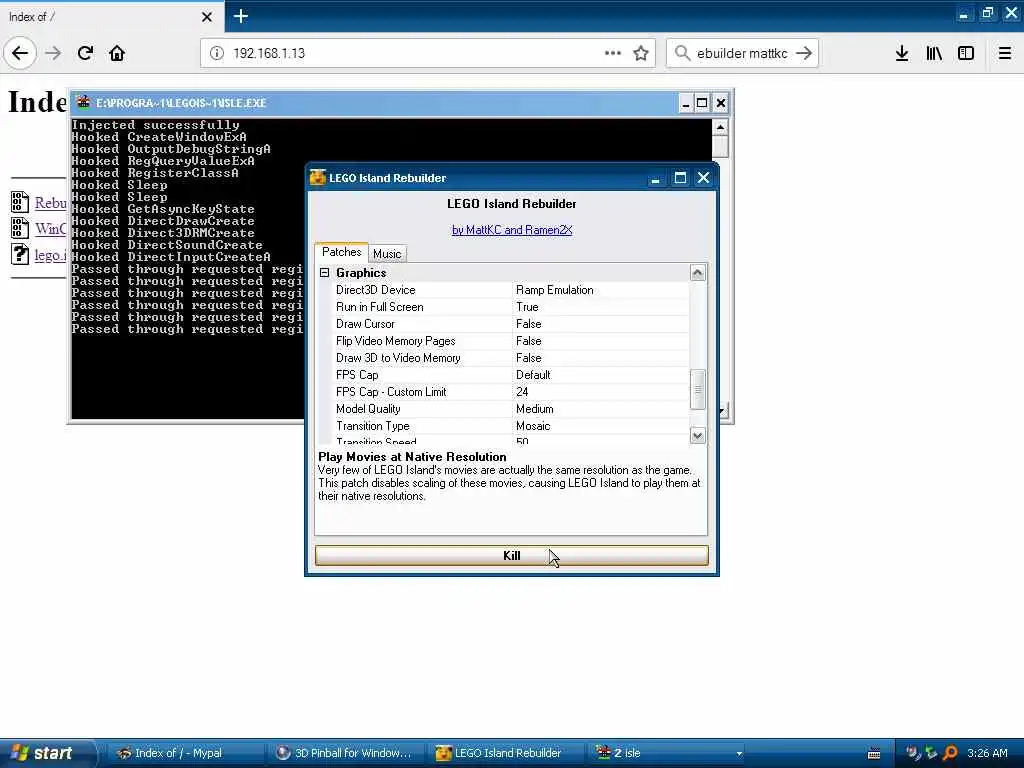
Task: Click the FPS Cap - Custom Limit value 24
Action: [522, 392]
